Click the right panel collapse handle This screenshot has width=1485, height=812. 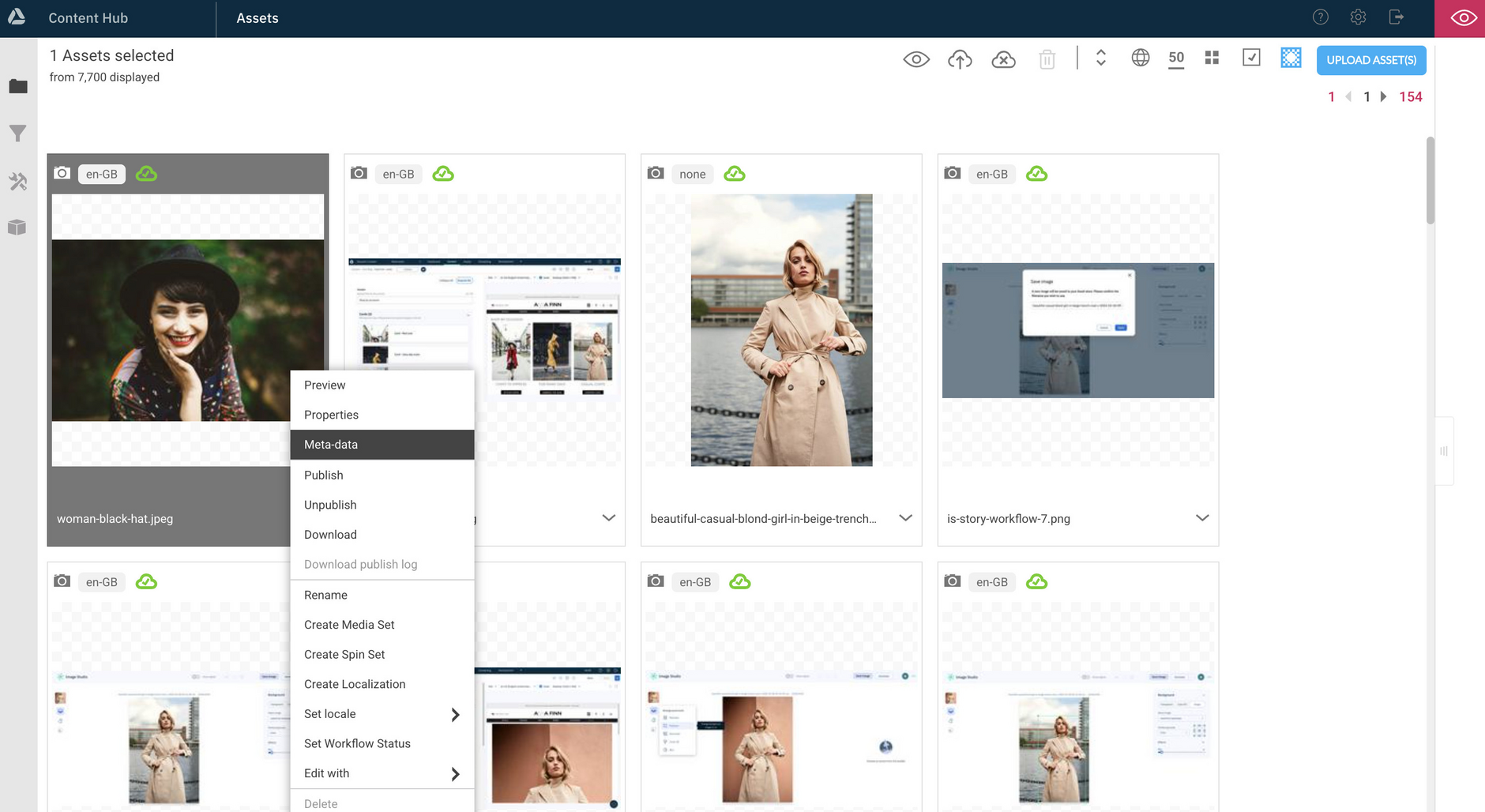point(1444,451)
